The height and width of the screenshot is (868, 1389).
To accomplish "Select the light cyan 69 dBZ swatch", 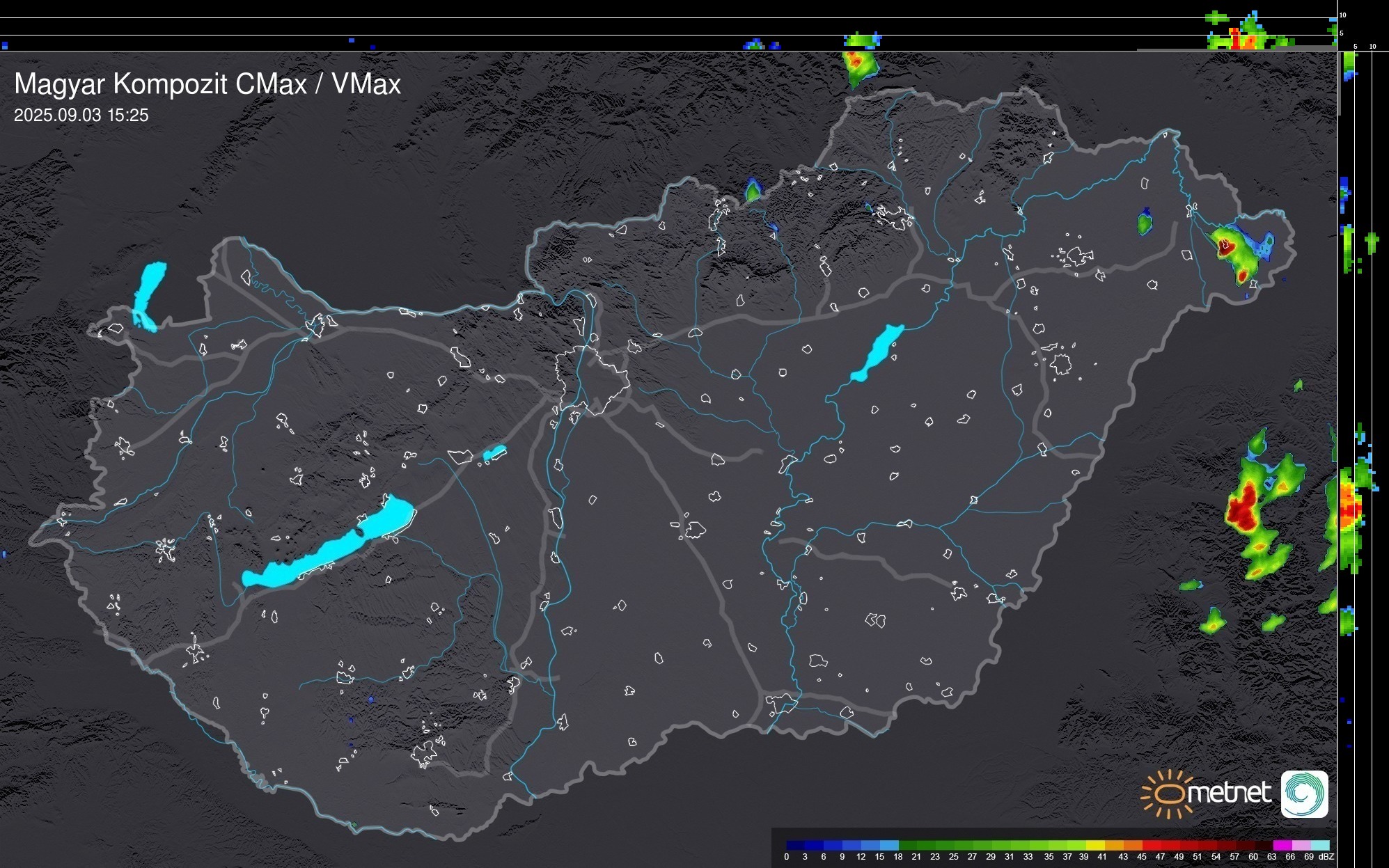I will click(x=1320, y=846).
